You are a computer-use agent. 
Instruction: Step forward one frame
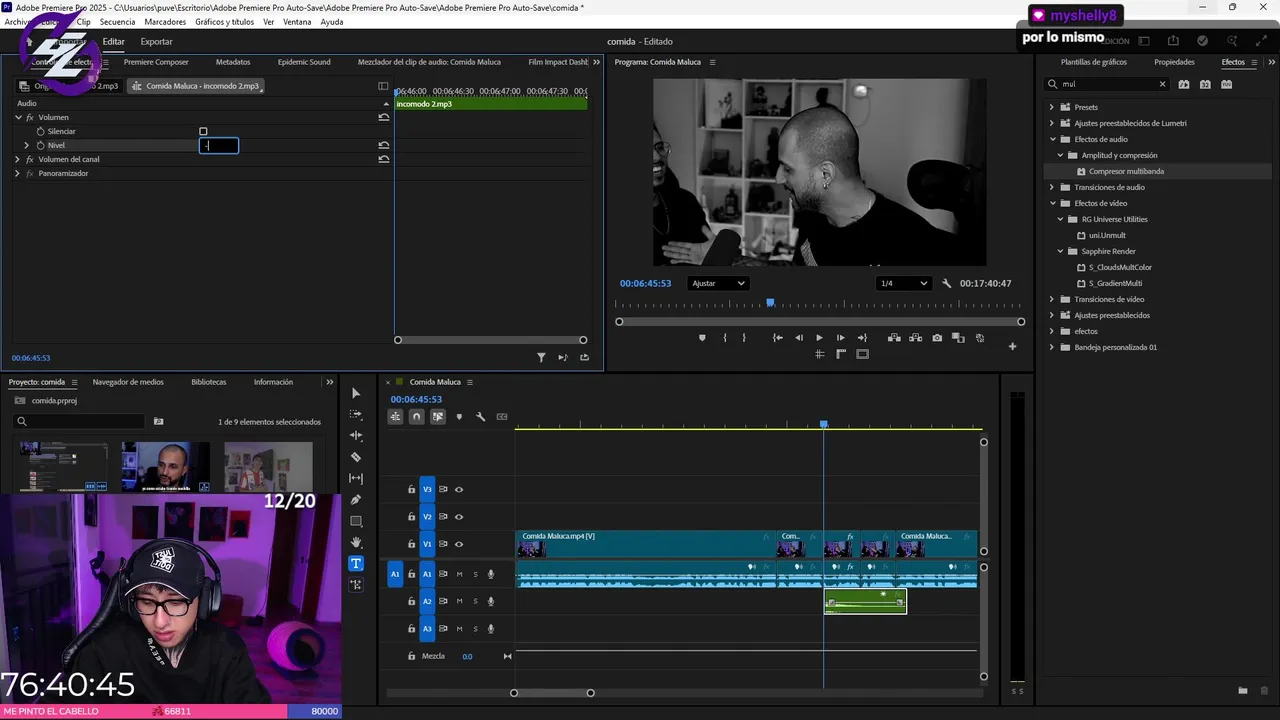pos(840,338)
